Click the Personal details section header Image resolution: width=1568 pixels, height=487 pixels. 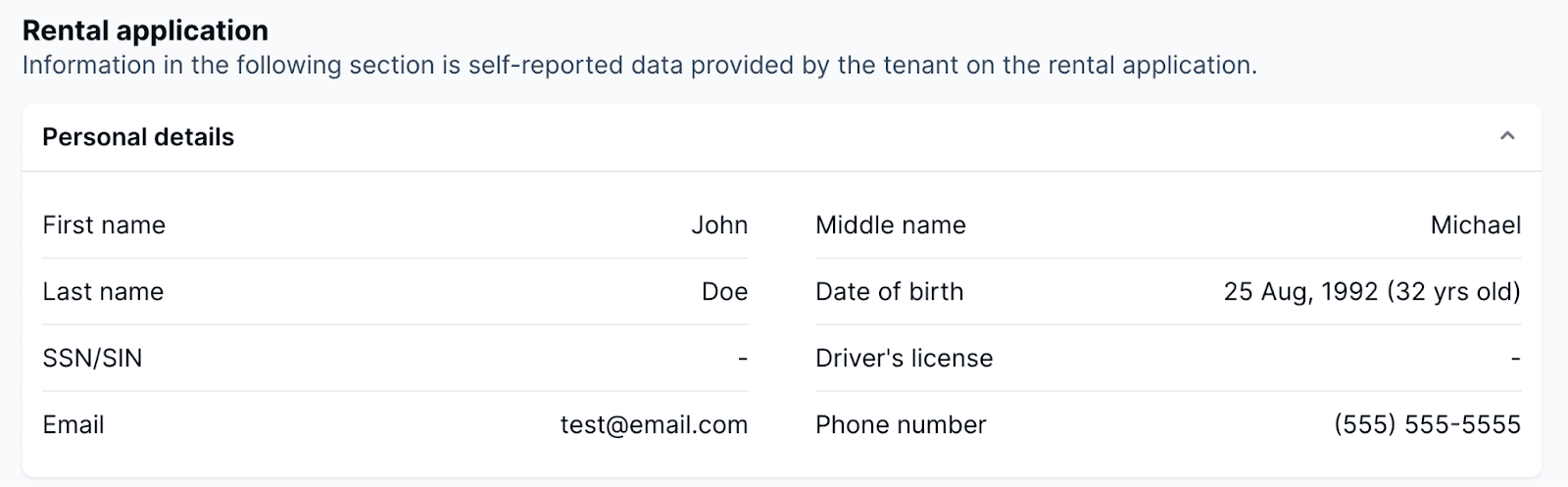[138, 137]
